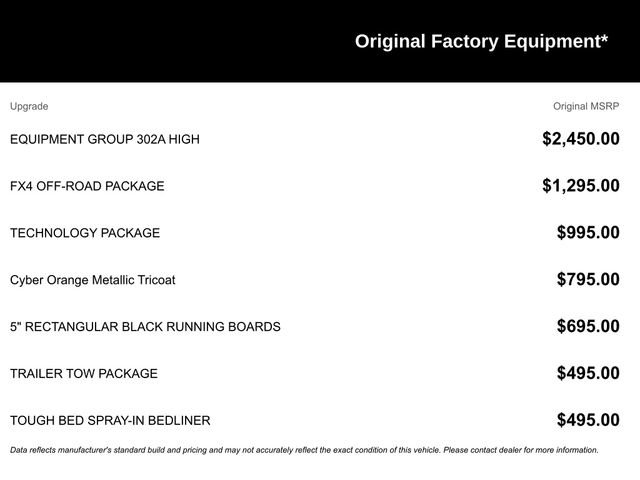The width and height of the screenshot is (640, 480).
Task: Click the Upgrade column header
Action: coord(29,106)
